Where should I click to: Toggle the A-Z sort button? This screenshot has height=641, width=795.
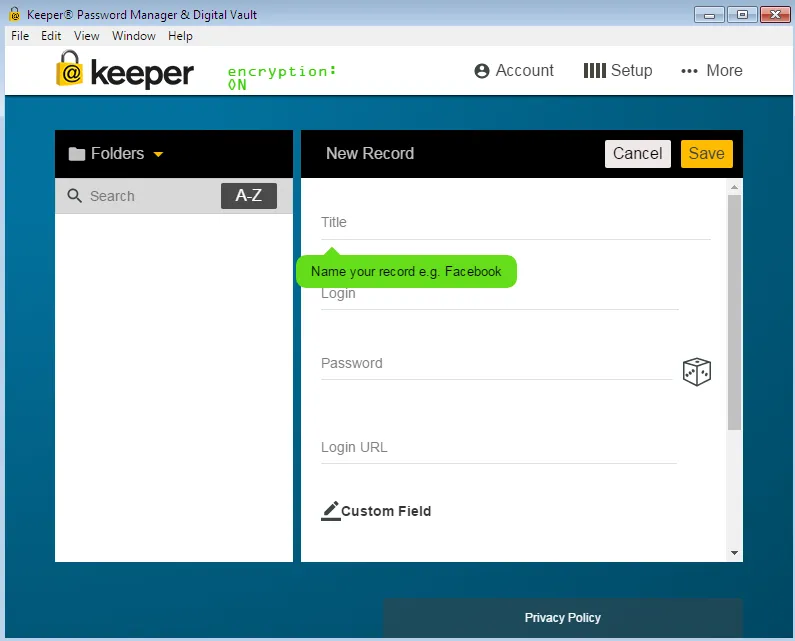pyautogui.click(x=248, y=195)
